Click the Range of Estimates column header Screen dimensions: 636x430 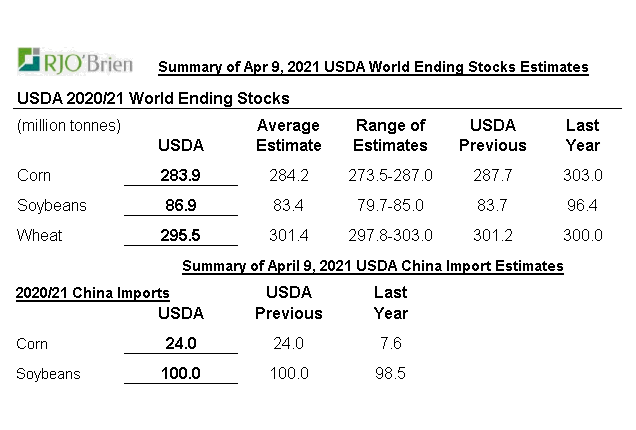[390, 135]
